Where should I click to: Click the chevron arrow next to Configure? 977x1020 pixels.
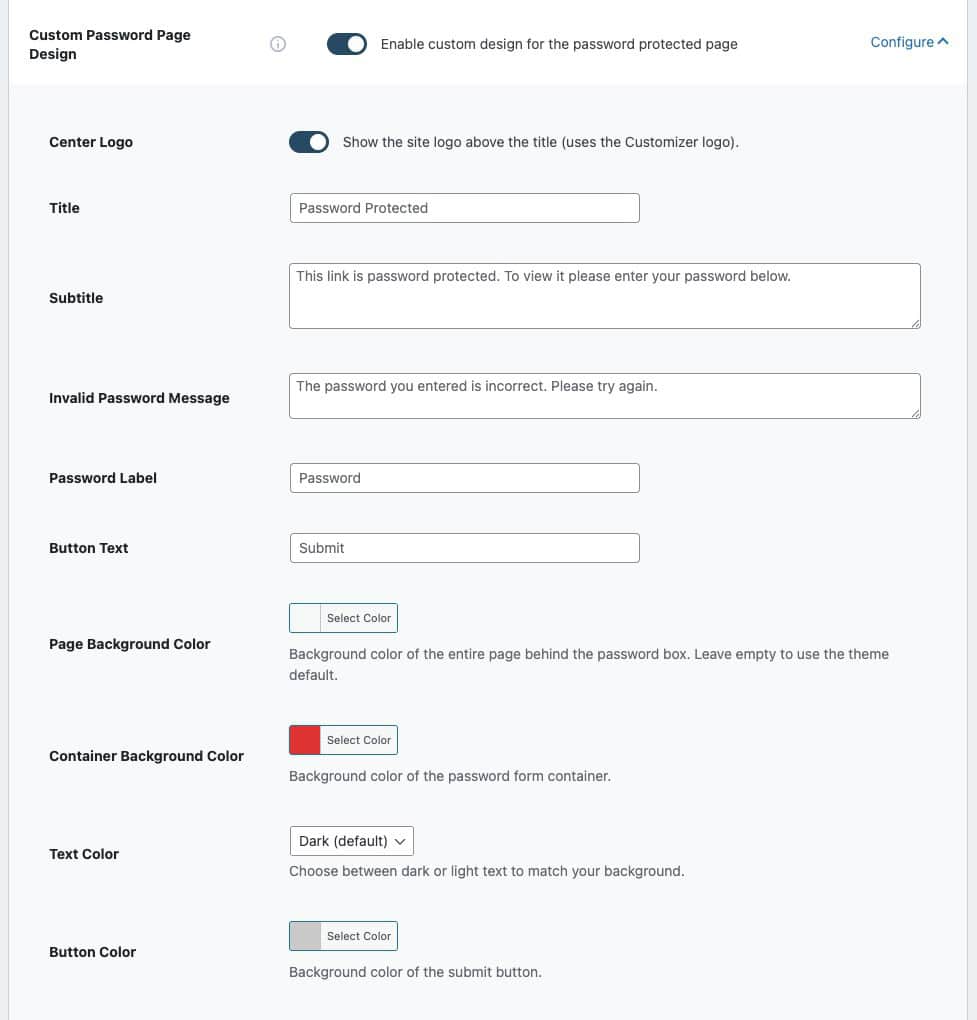[x=943, y=42]
